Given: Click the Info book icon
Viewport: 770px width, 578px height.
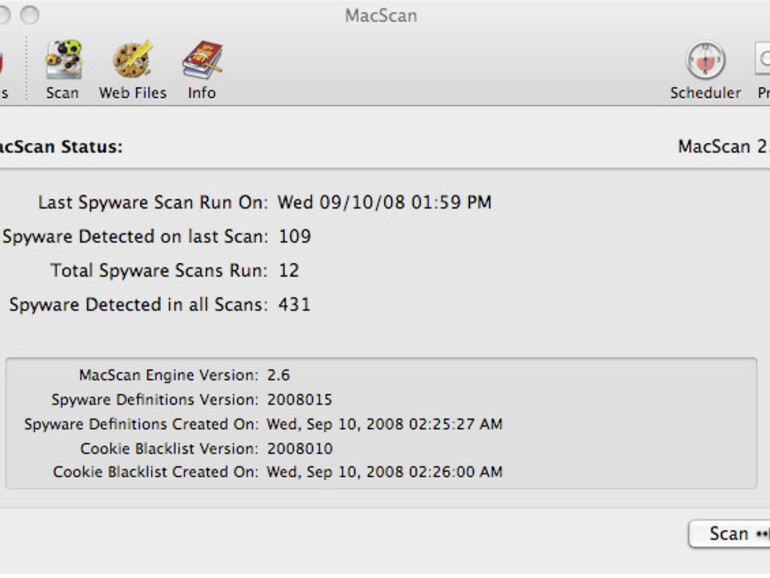Looking at the screenshot, I should (x=201, y=61).
